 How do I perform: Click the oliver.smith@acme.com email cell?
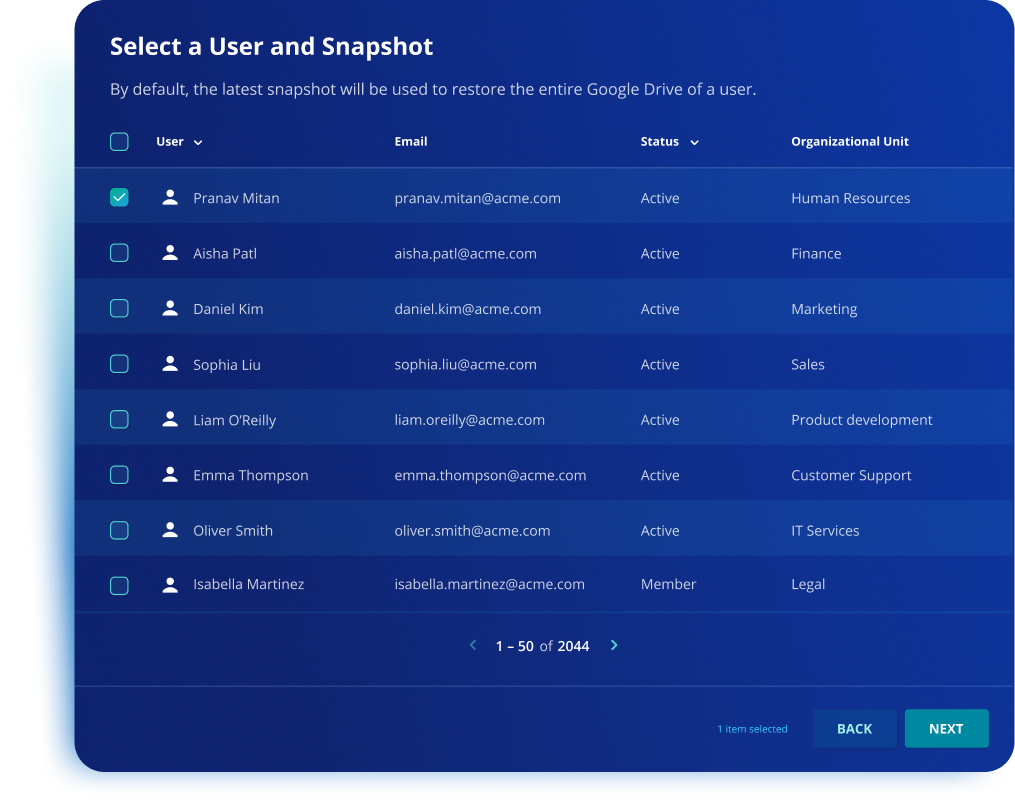(x=472, y=531)
